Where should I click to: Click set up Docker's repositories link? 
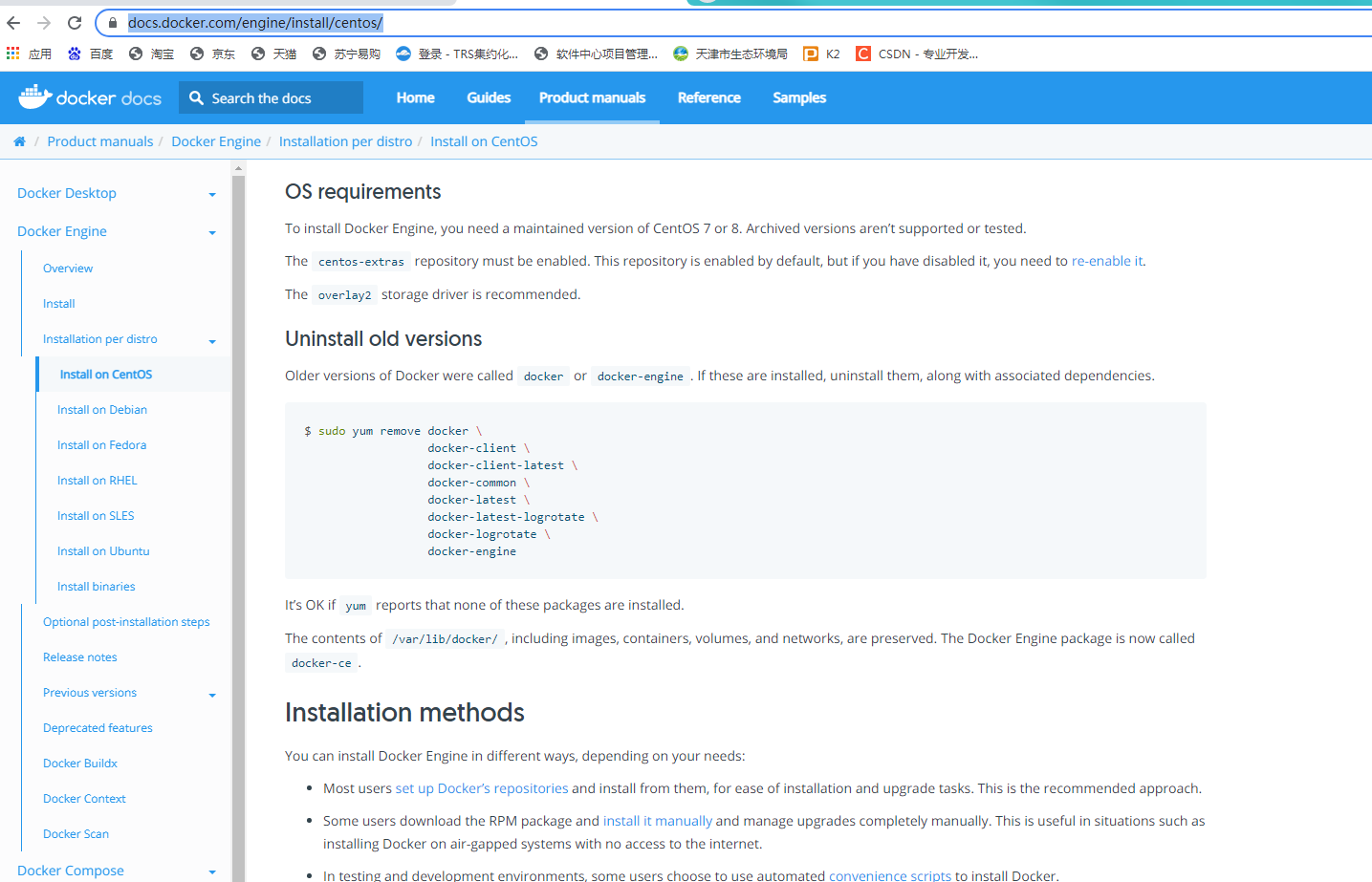[x=482, y=788]
